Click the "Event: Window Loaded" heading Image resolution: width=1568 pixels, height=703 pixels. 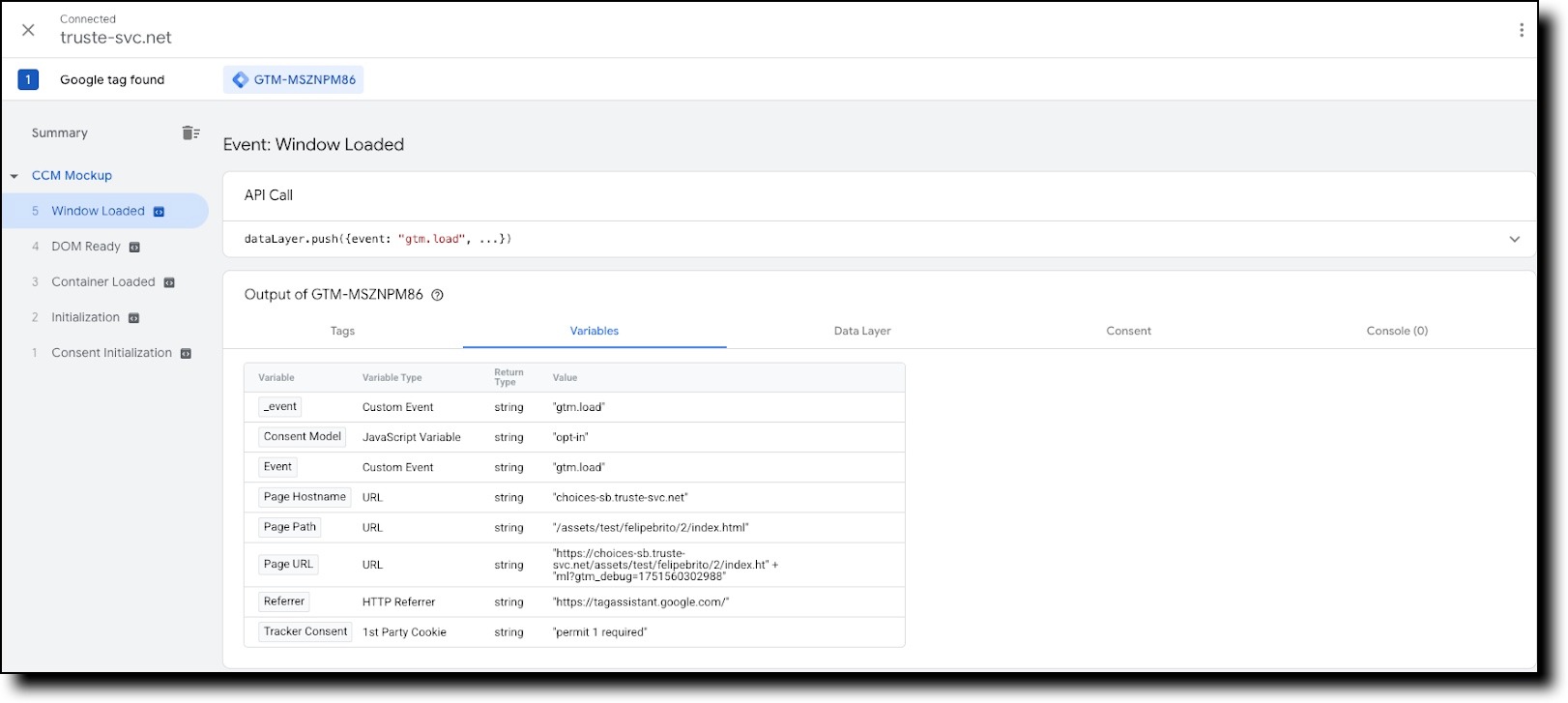(x=314, y=145)
